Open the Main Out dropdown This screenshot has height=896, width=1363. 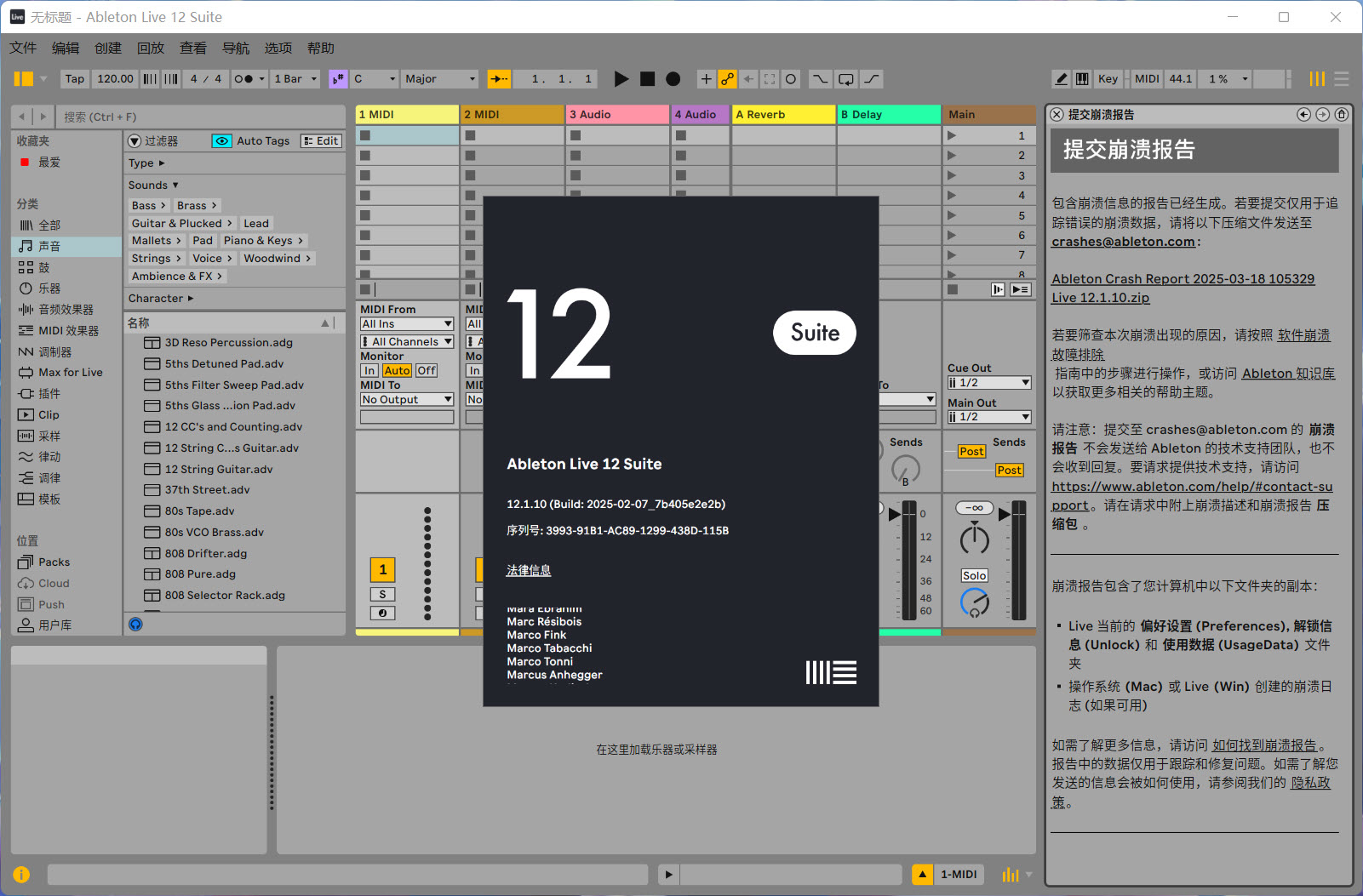pos(989,417)
